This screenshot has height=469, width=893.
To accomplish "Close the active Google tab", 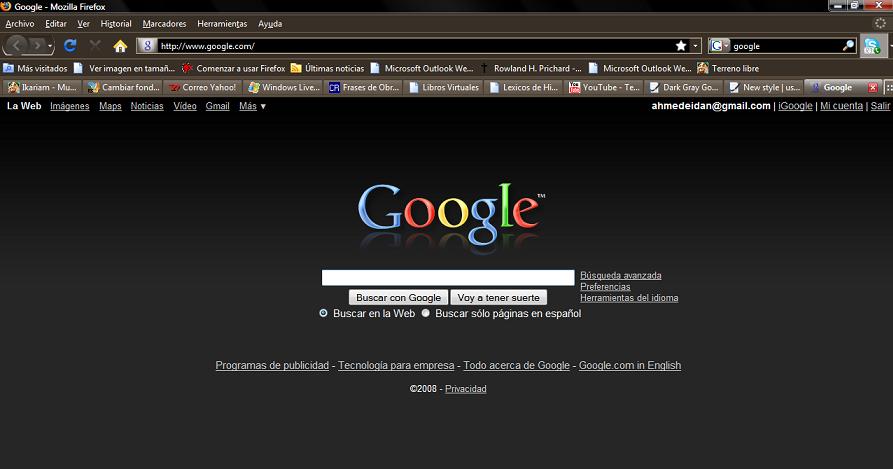I will point(872,88).
